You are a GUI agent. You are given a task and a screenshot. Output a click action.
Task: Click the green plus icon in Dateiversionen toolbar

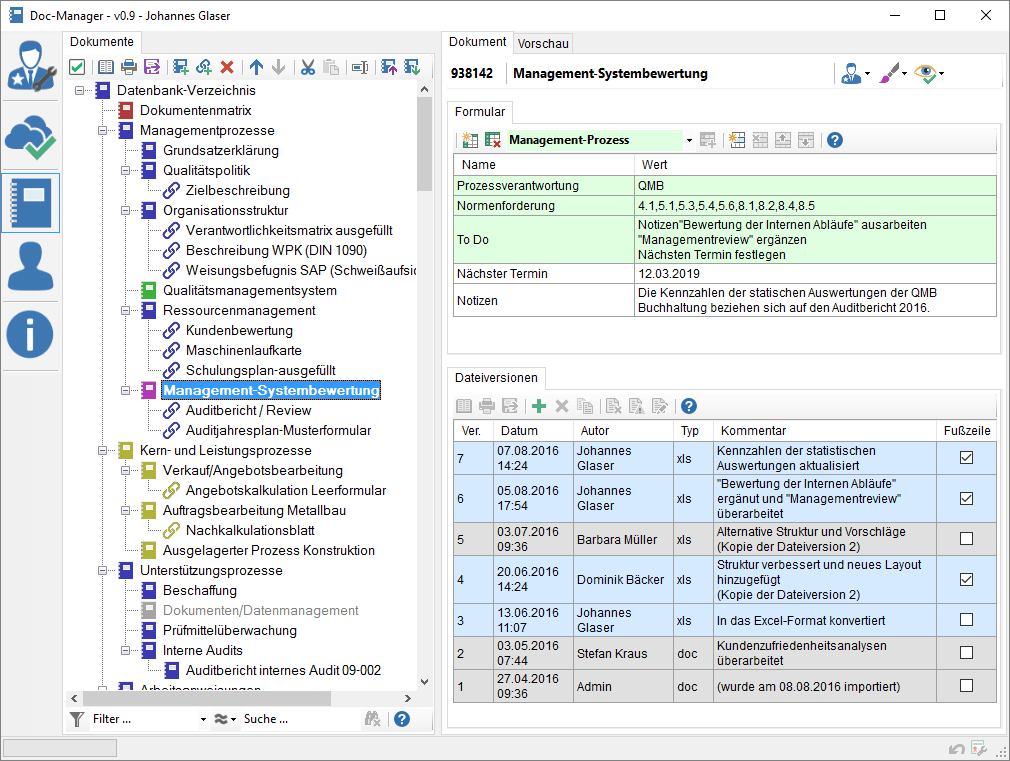coord(539,405)
